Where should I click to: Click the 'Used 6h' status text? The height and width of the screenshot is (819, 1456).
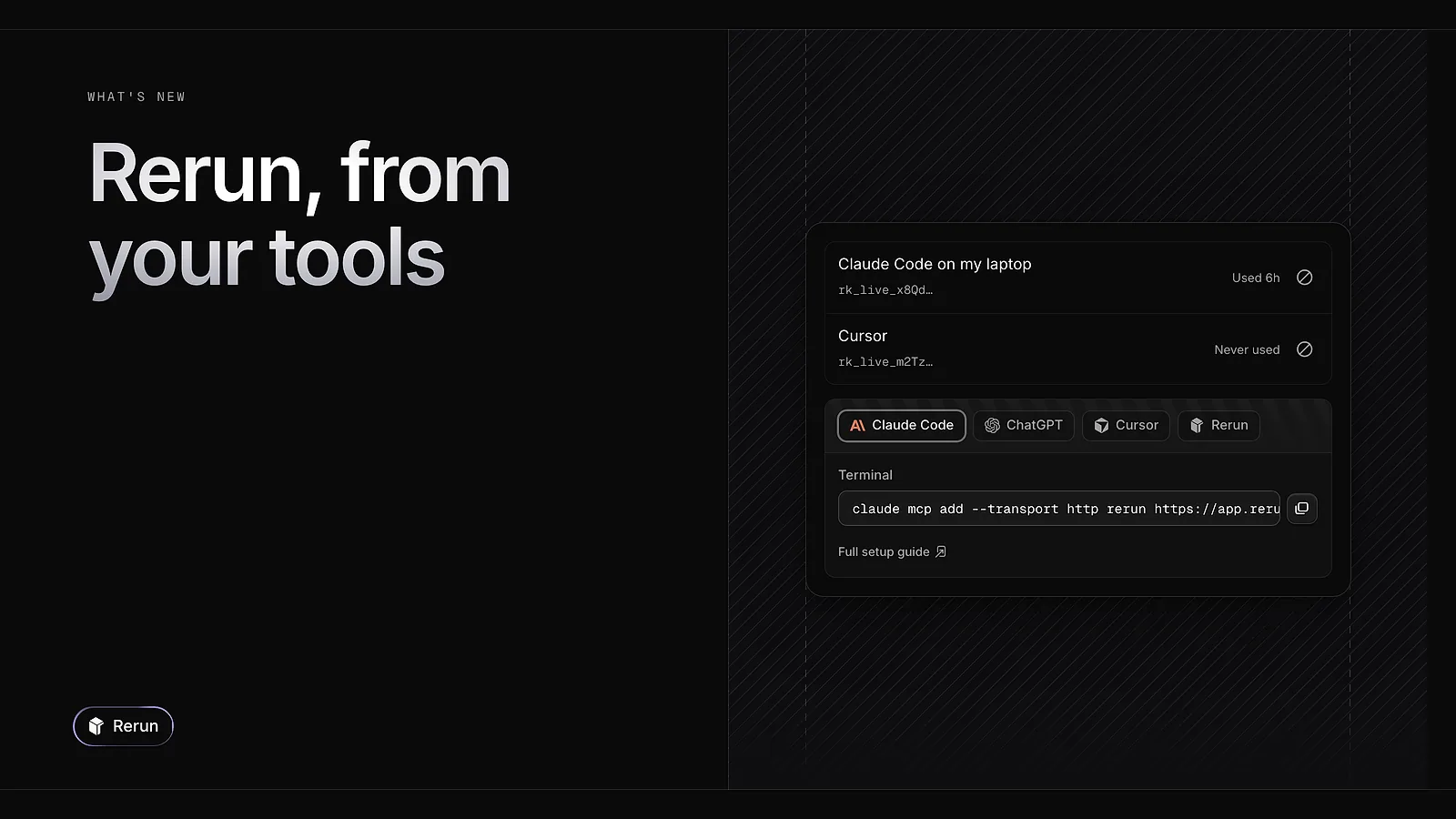coord(1256,278)
